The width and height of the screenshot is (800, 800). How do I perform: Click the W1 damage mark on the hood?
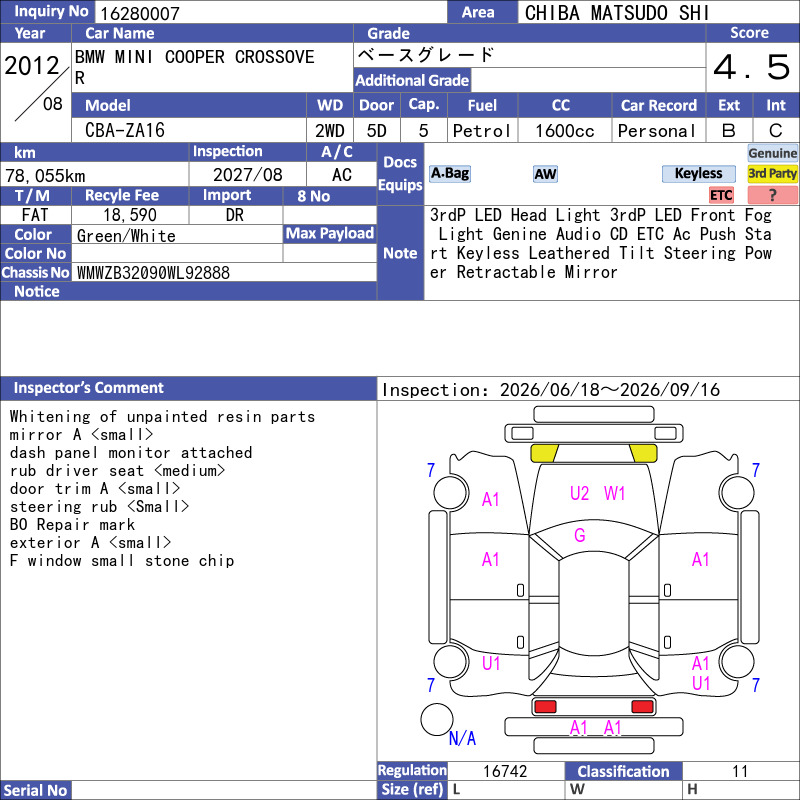tap(614, 493)
